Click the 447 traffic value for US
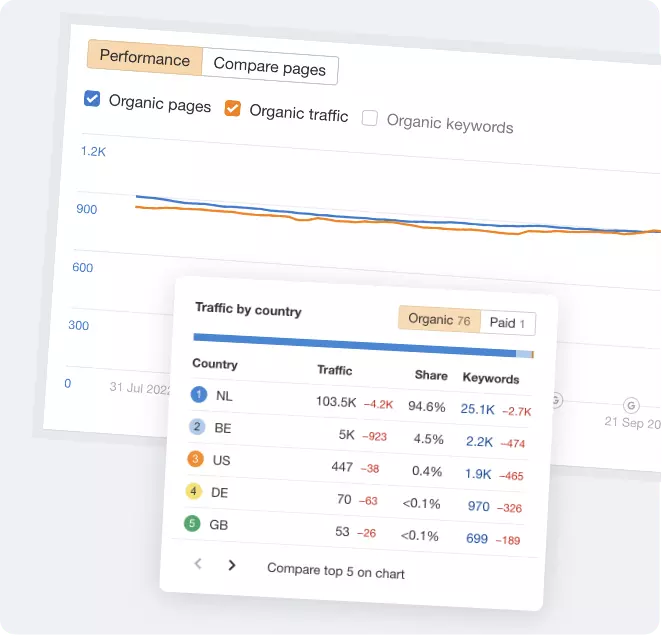662x636 pixels. (342, 466)
